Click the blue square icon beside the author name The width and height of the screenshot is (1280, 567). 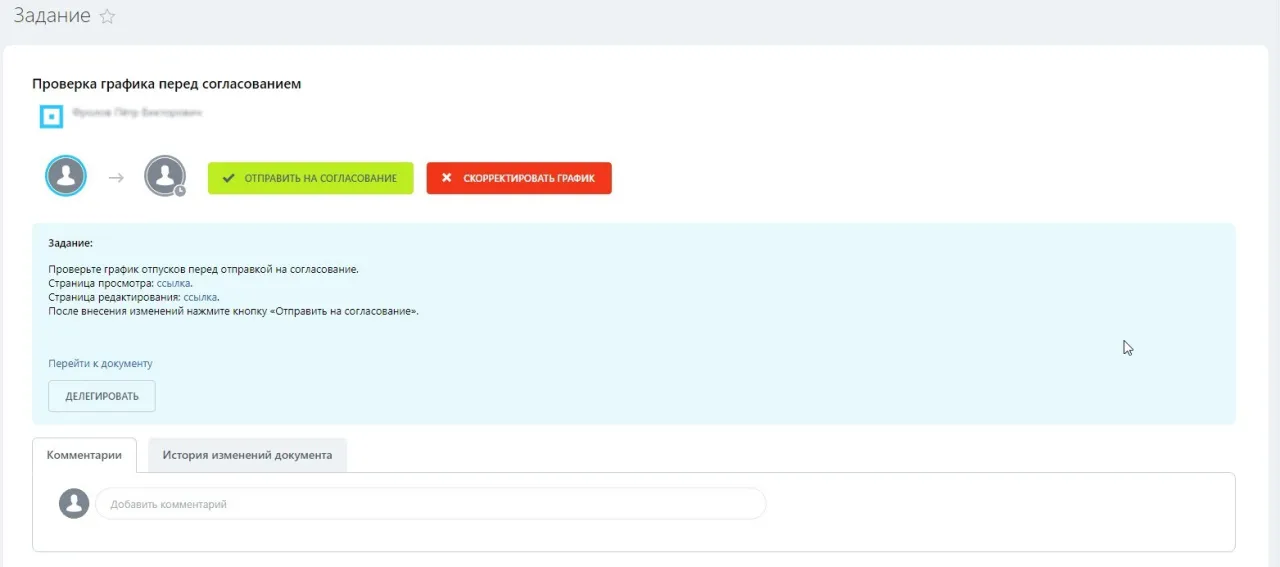point(51,117)
